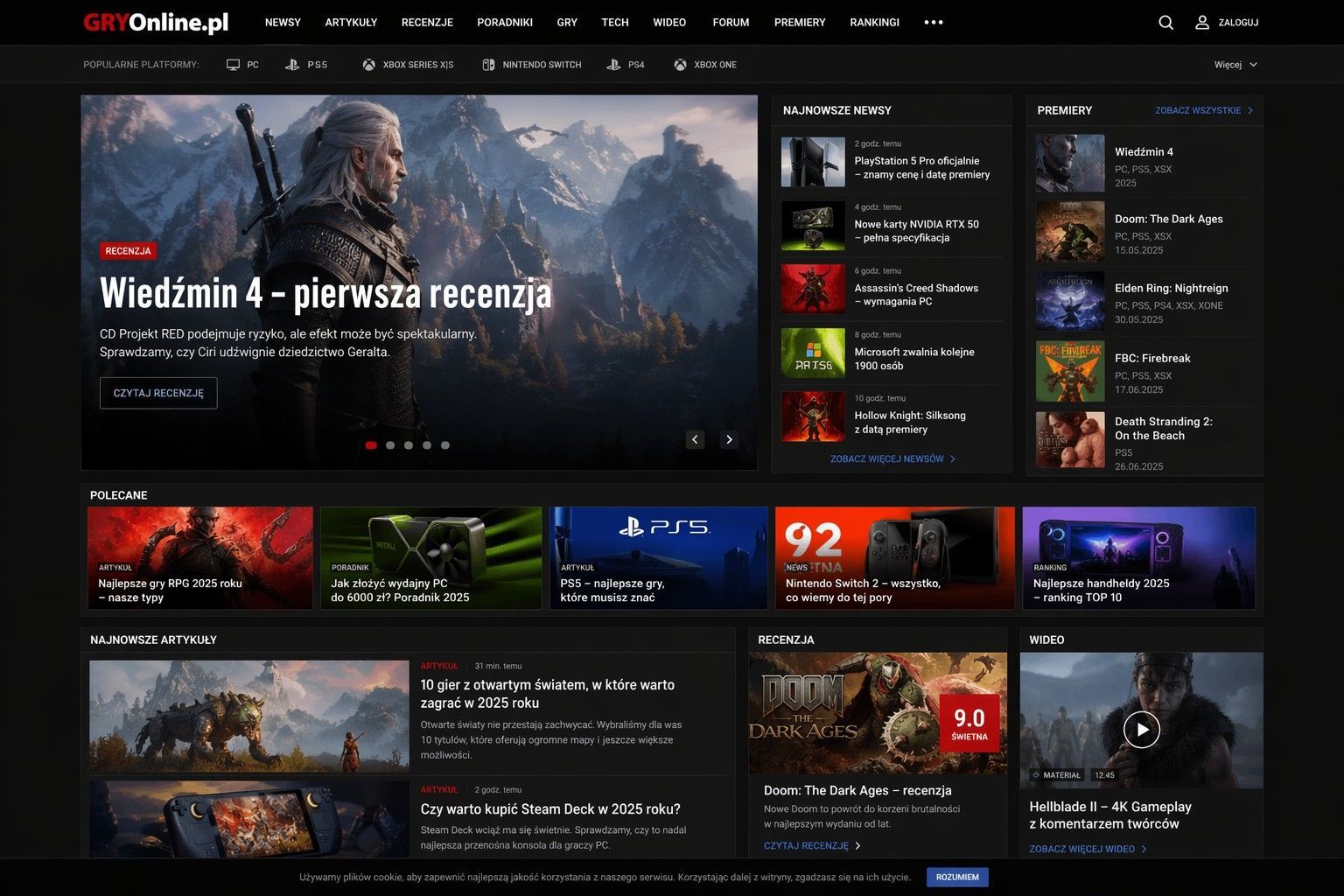Screen dimensions: 1344x896
Task: Pick the Nintendo Switch platform icon
Action: pyautogui.click(x=488, y=65)
